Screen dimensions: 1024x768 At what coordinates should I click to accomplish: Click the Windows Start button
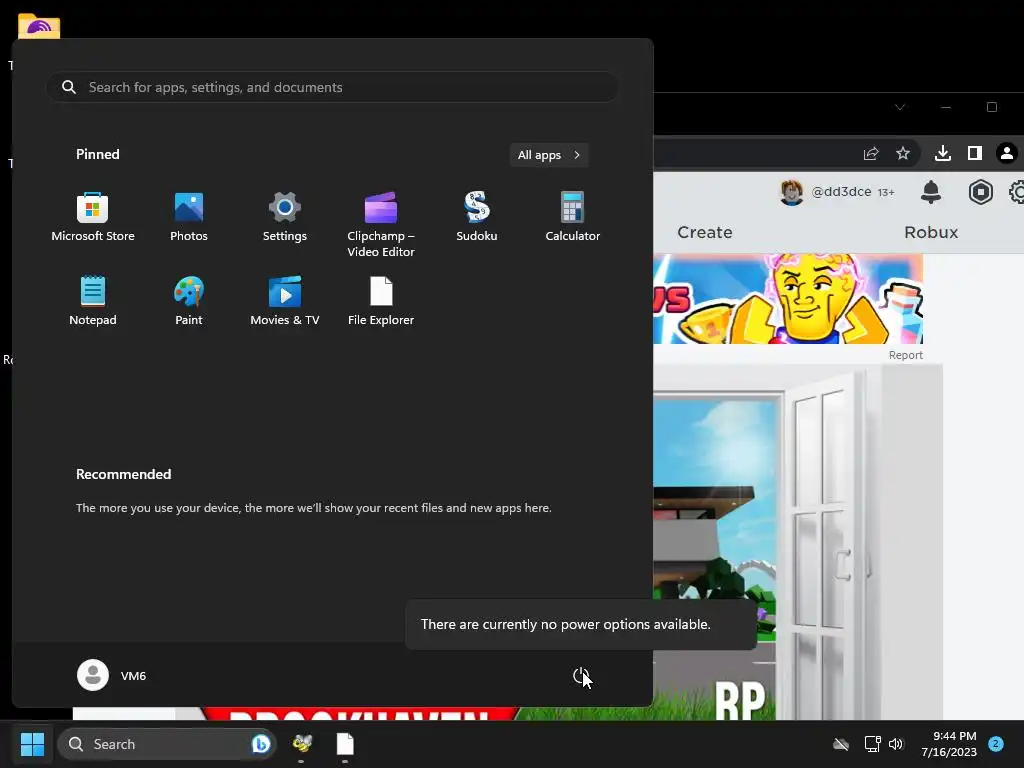tap(32, 744)
